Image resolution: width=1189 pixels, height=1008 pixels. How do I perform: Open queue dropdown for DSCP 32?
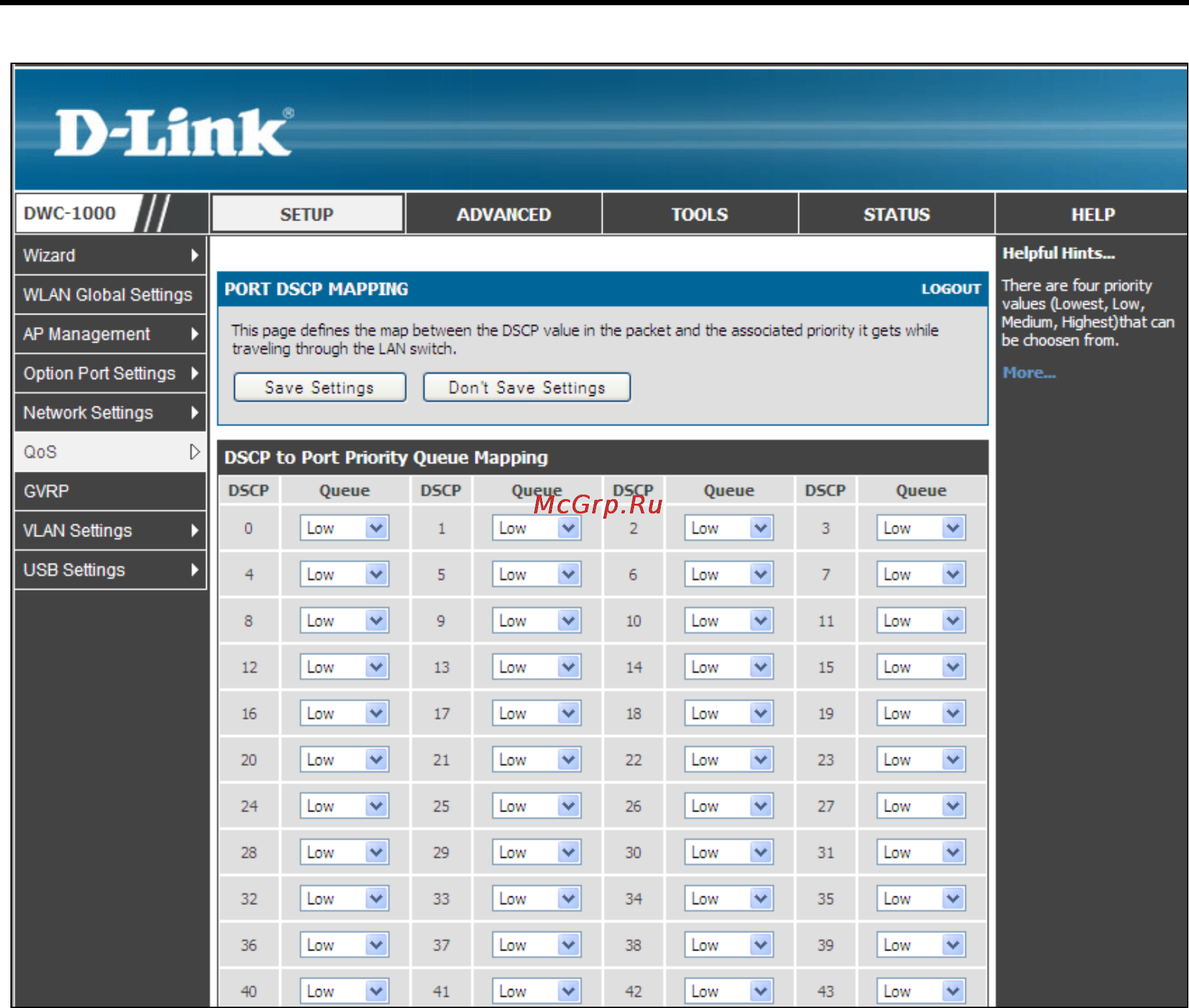(x=344, y=898)
